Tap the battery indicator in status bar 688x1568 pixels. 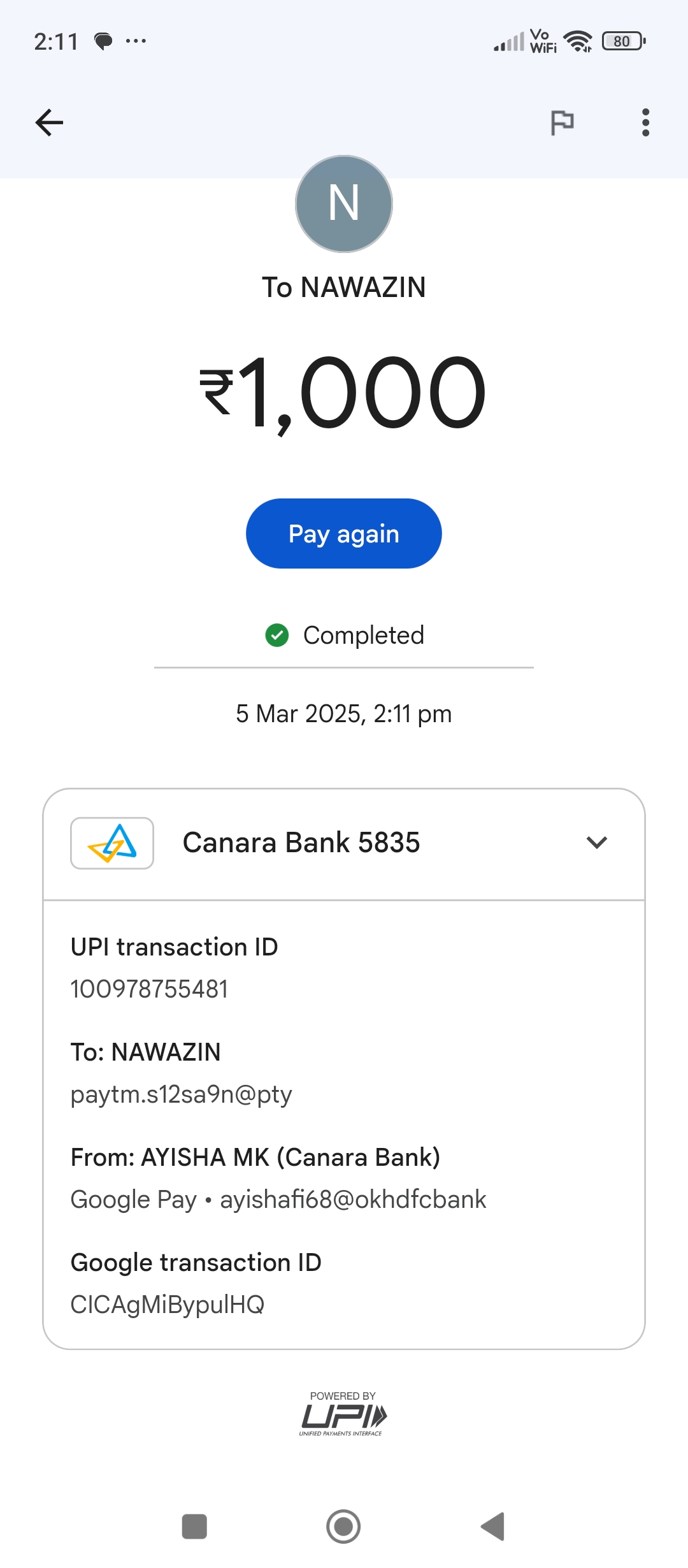623,41
